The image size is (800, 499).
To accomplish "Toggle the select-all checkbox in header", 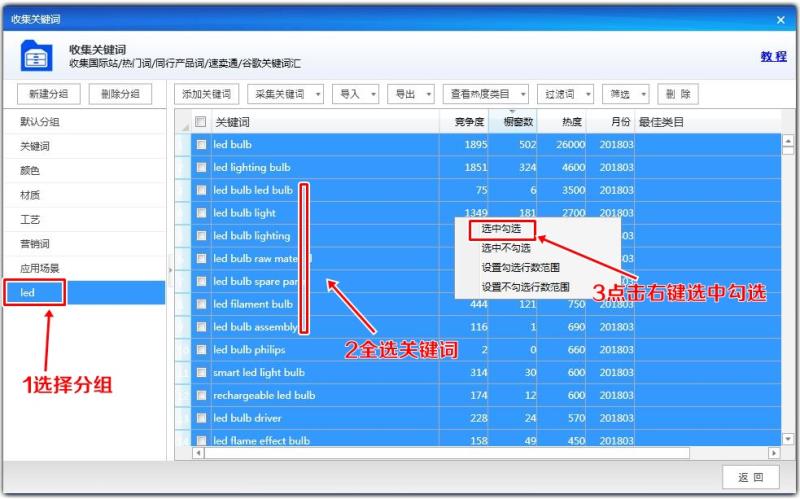I will click(201, 121).
